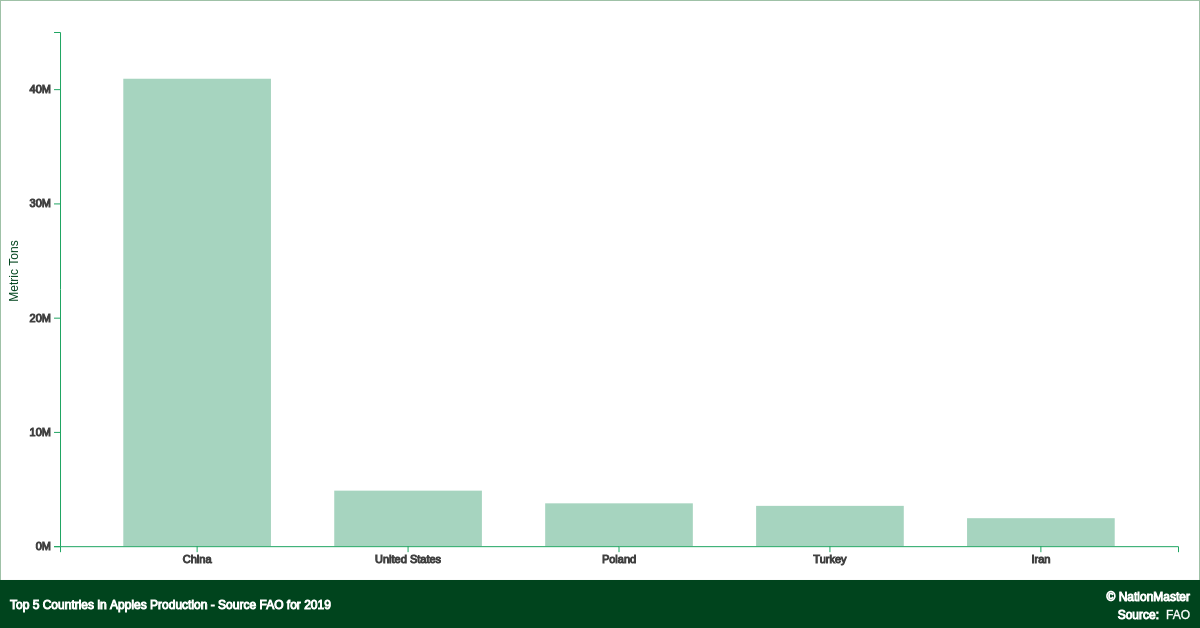Select the United States production bar
The width and height of the screenshot is (1200, 628).
tap(408, 518)
